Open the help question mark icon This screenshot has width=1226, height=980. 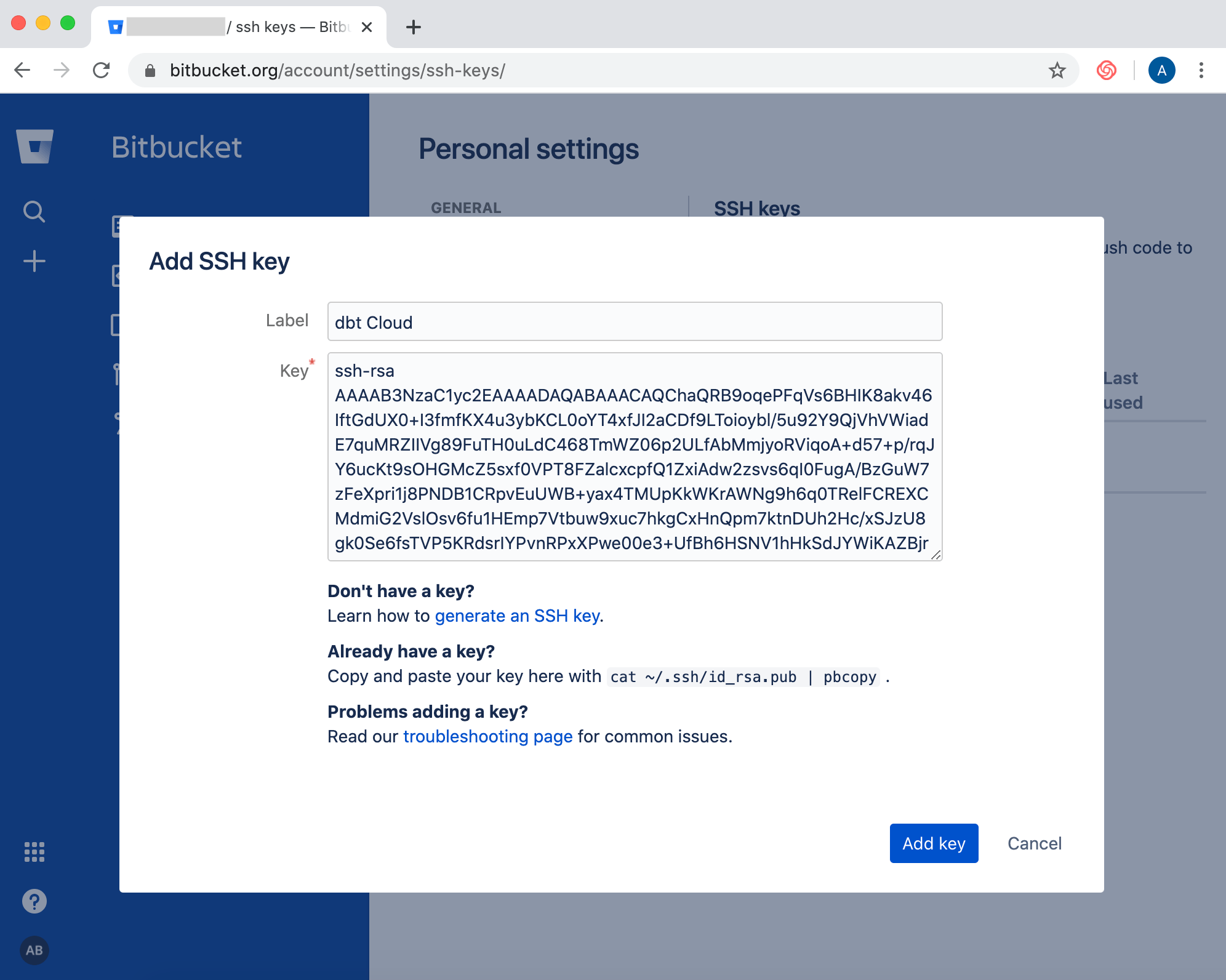pos(34,901)
